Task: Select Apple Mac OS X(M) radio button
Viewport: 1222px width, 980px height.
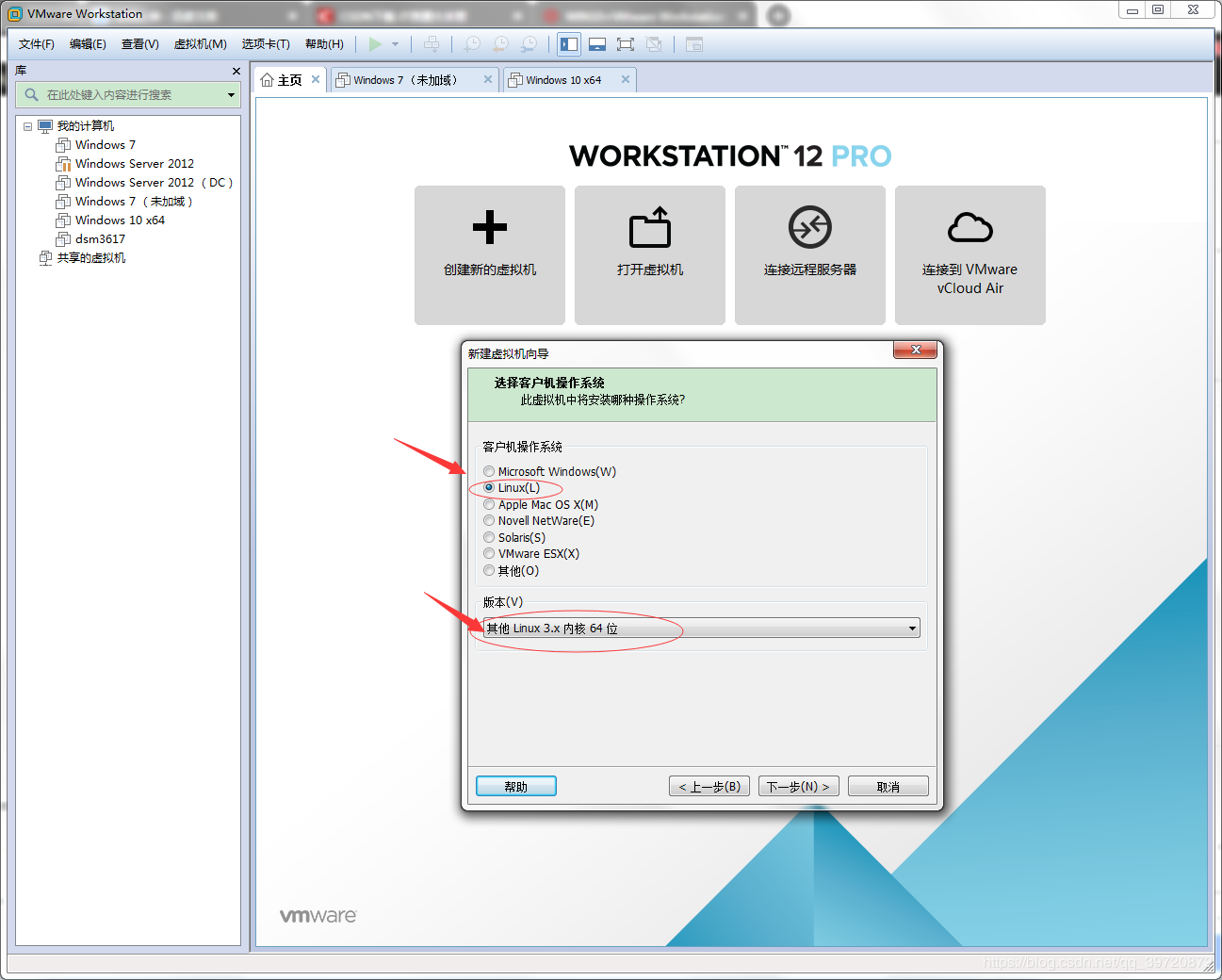Action: point(489,505)
